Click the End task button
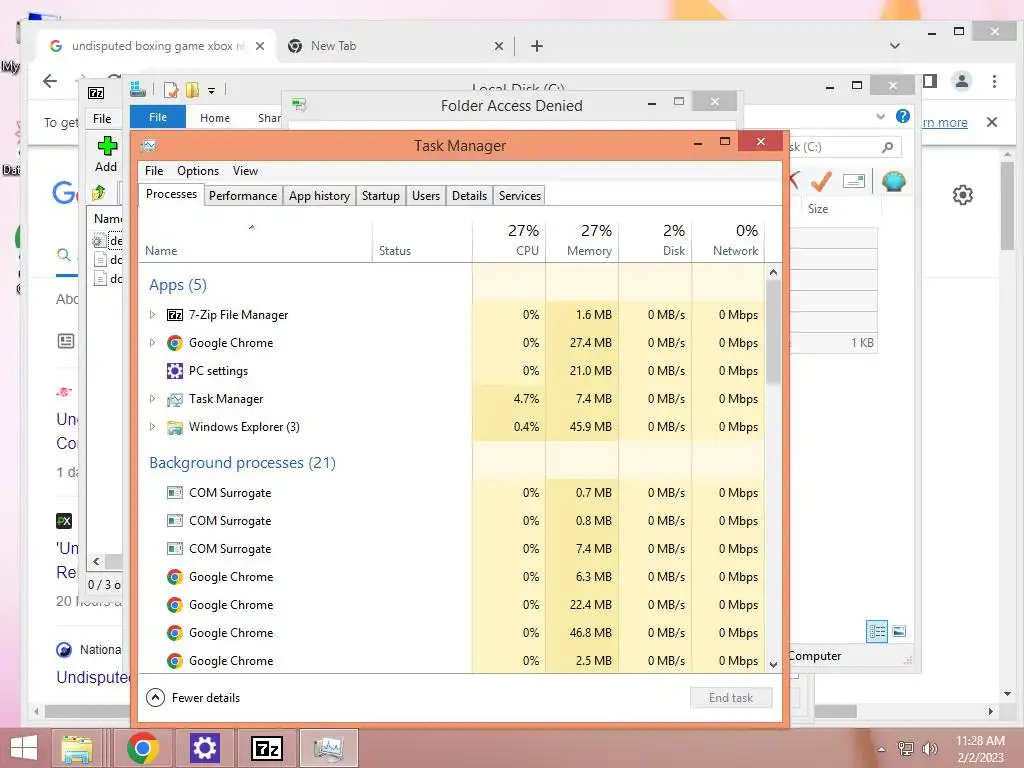Viewport: 1024px width, 768px height. click(x=731, y=697)
